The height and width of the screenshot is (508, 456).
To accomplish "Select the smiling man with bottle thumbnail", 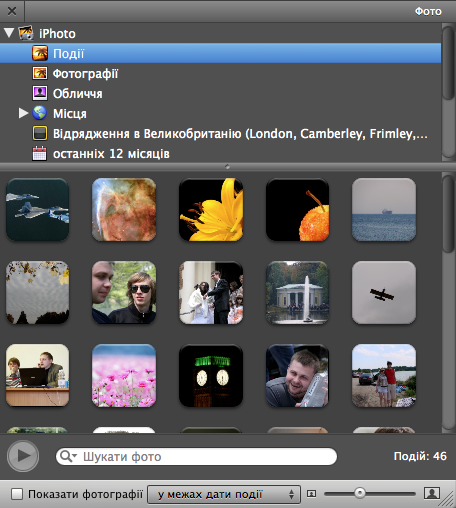I will click(297, 375).
